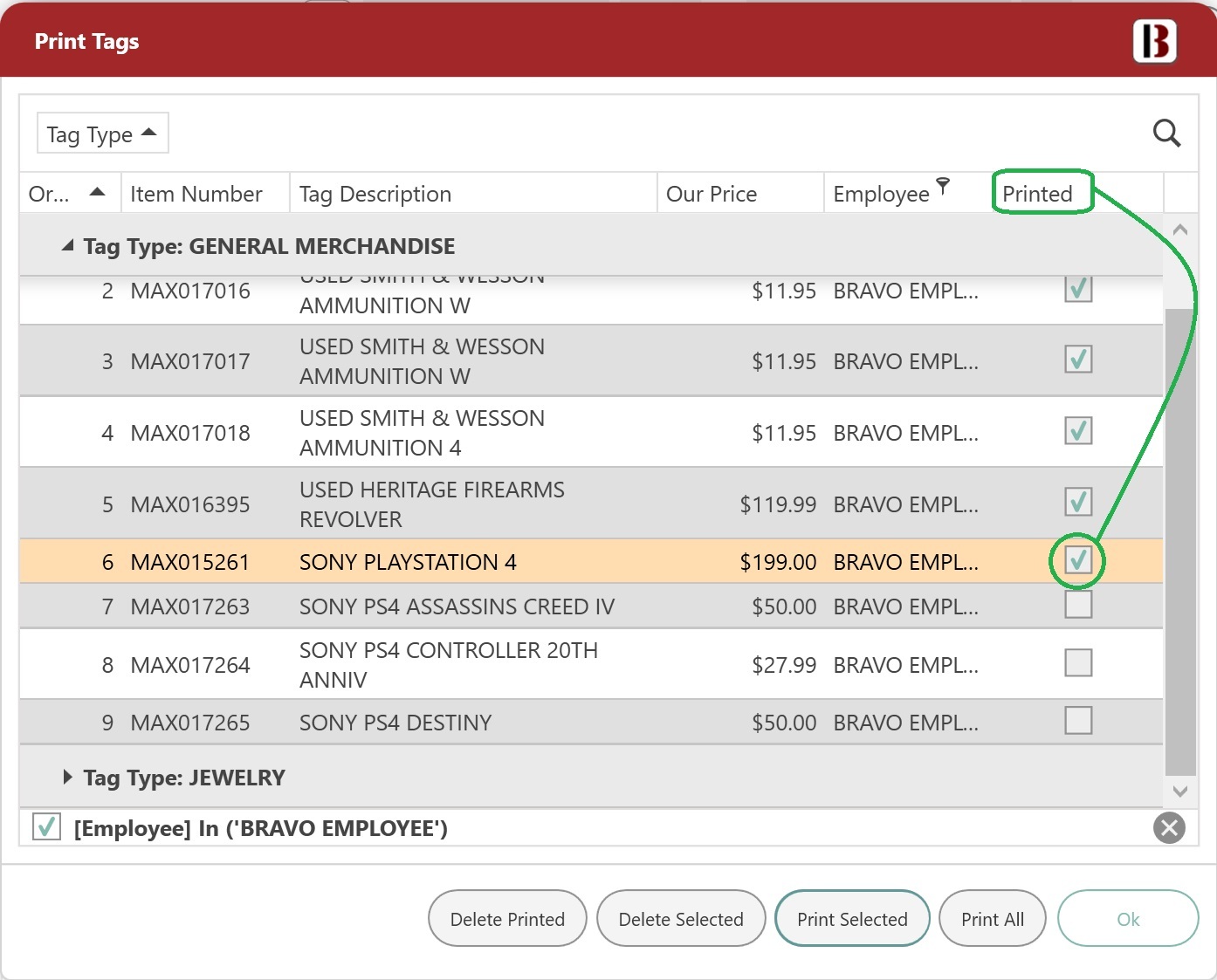This screenshot has height=980, width=1217.
Task: Click the $199.00 price cell
Action: click(778, 562)
